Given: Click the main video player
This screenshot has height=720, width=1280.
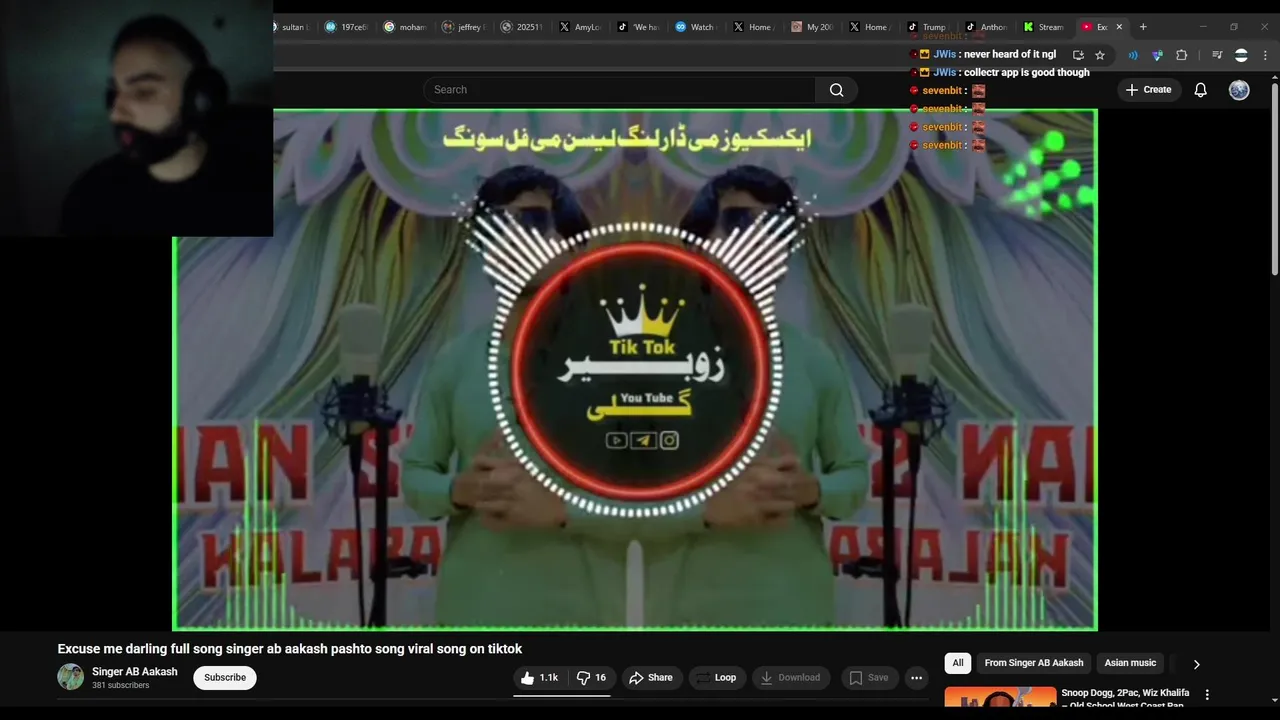Looking at the screenshot, I should 635,370.
